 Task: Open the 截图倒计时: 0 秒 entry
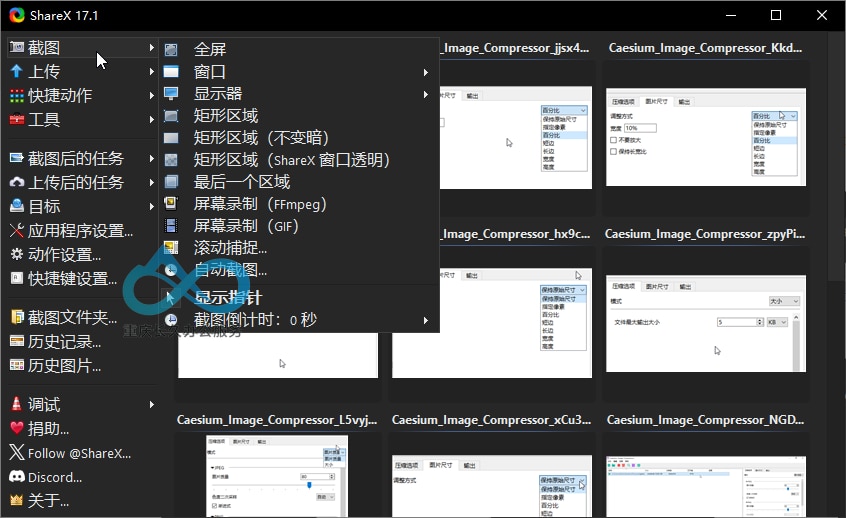pos(299,320)
